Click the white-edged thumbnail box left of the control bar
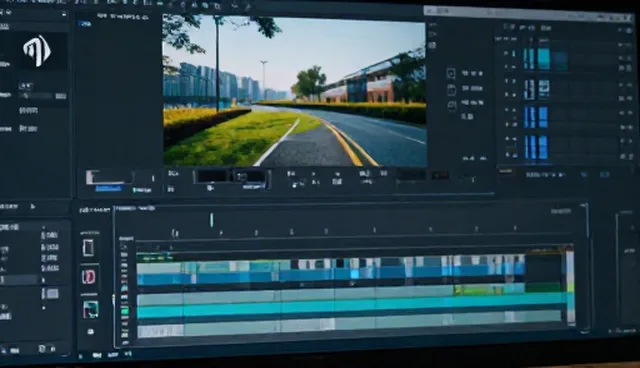640x368 pixels. coord(109,177)
